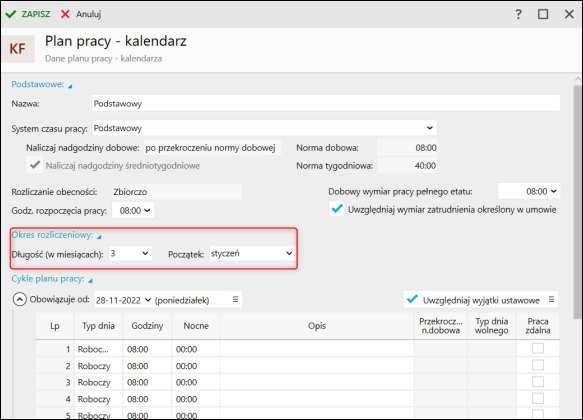The image size is (583, 420).
Task: Check Praca zdalna box for row 1
Action: coord(538,348)
